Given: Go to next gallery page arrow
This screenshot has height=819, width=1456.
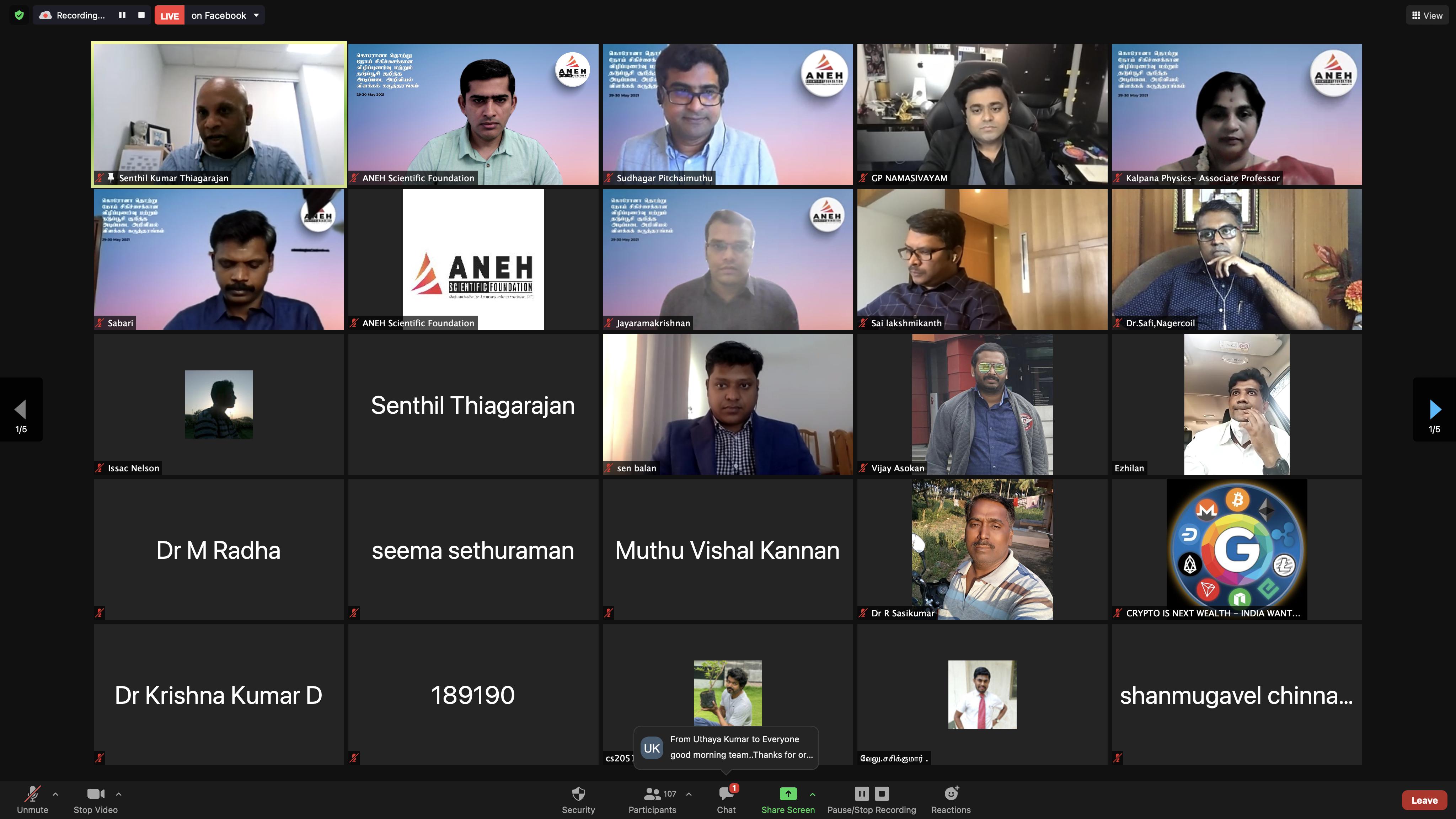Looking at the screenshot, I should (1435, 409).
